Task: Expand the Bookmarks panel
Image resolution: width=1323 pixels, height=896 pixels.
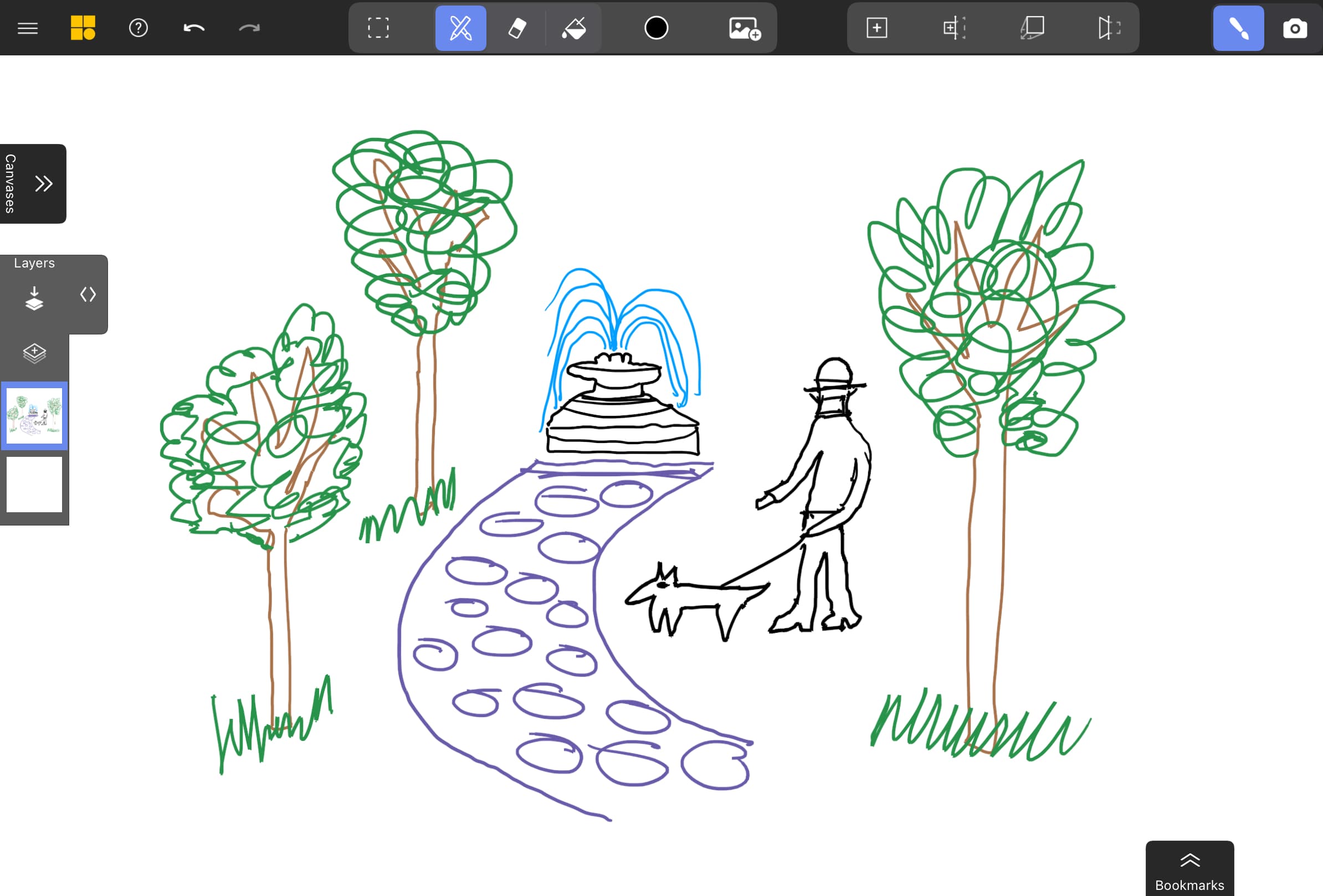Action: [x=1190, y=868]
